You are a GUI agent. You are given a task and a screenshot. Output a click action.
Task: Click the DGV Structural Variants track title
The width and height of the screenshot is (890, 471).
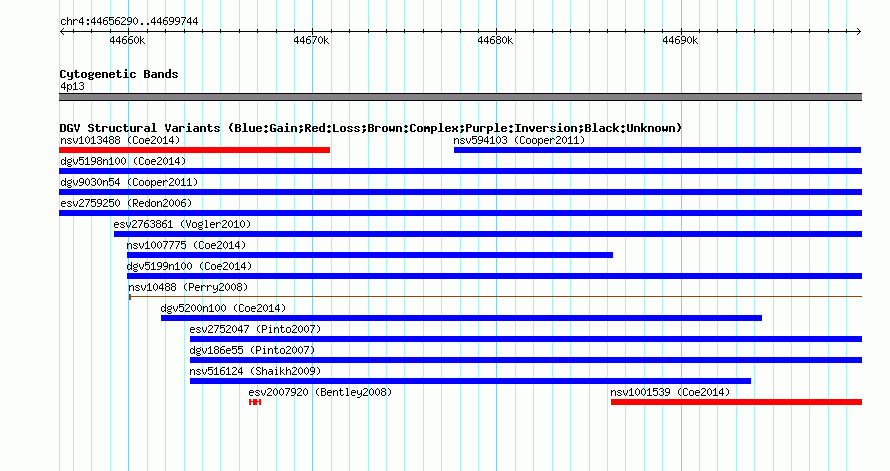371,128
